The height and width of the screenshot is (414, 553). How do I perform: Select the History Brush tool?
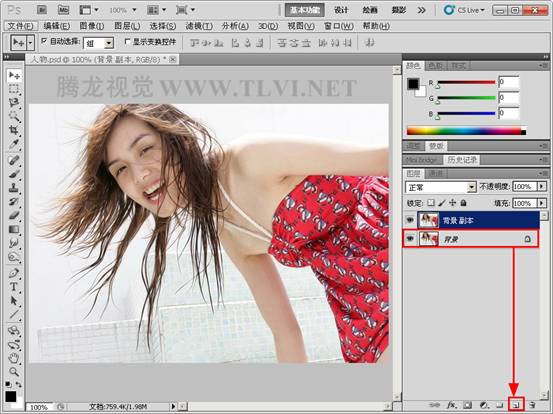[14, 202]
